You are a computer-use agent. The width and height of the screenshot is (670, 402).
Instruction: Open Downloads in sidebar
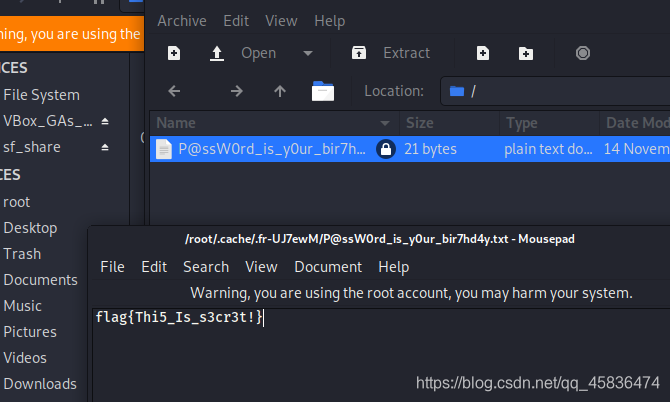40,384
